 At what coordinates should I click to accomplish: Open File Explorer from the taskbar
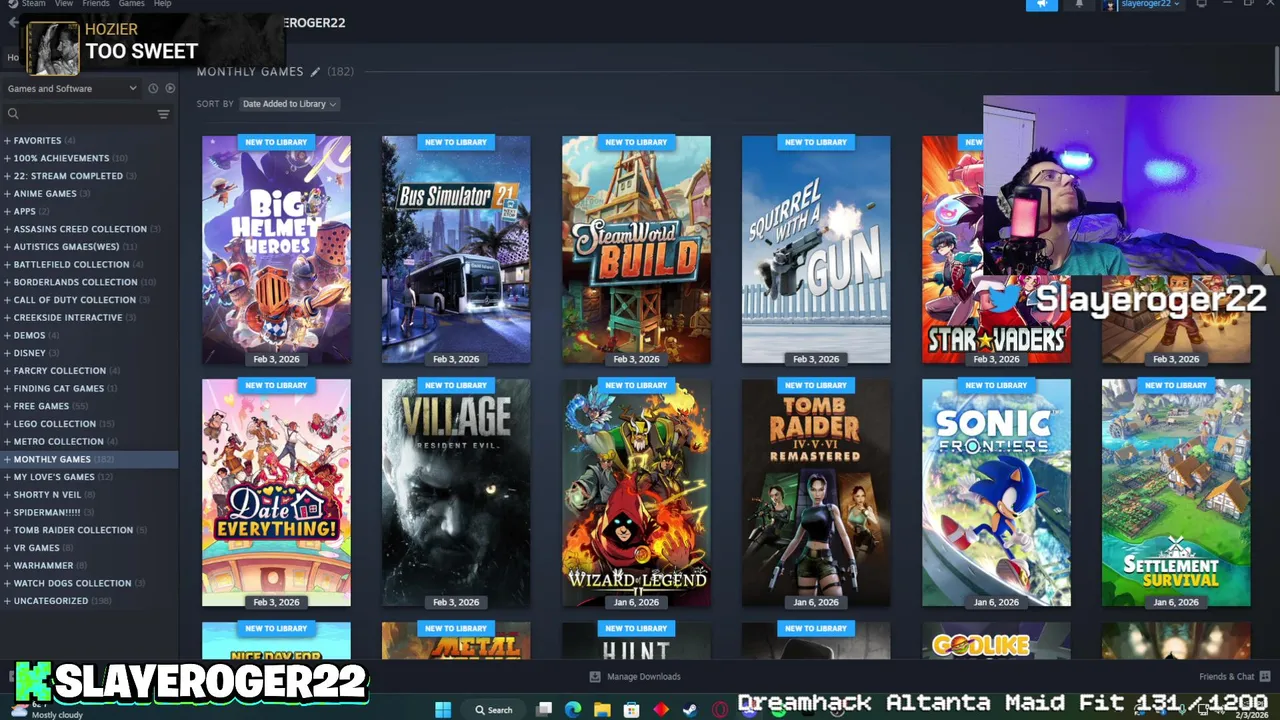(x=602, y=710)
